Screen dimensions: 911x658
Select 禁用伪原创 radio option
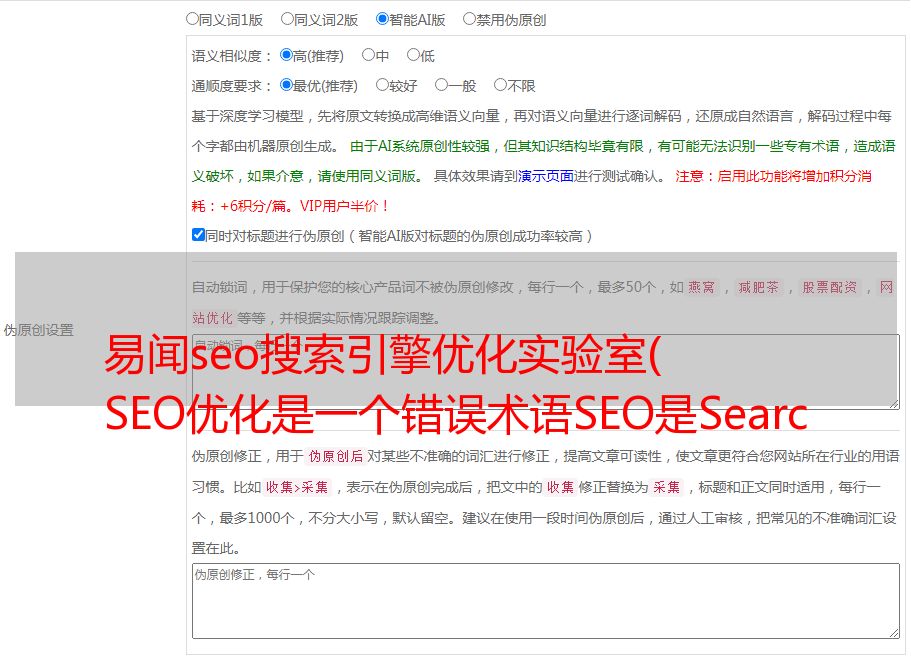click(469, 19)
